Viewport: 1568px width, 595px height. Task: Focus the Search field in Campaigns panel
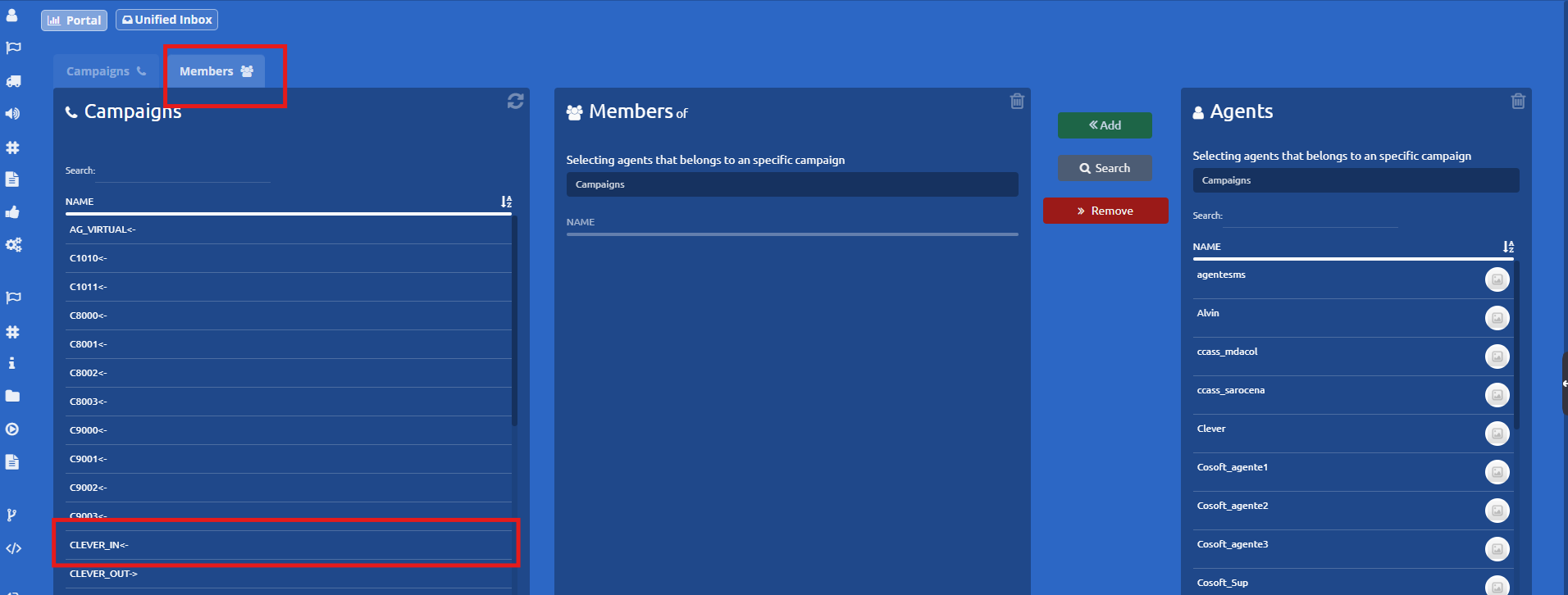(x=184, y=171)
